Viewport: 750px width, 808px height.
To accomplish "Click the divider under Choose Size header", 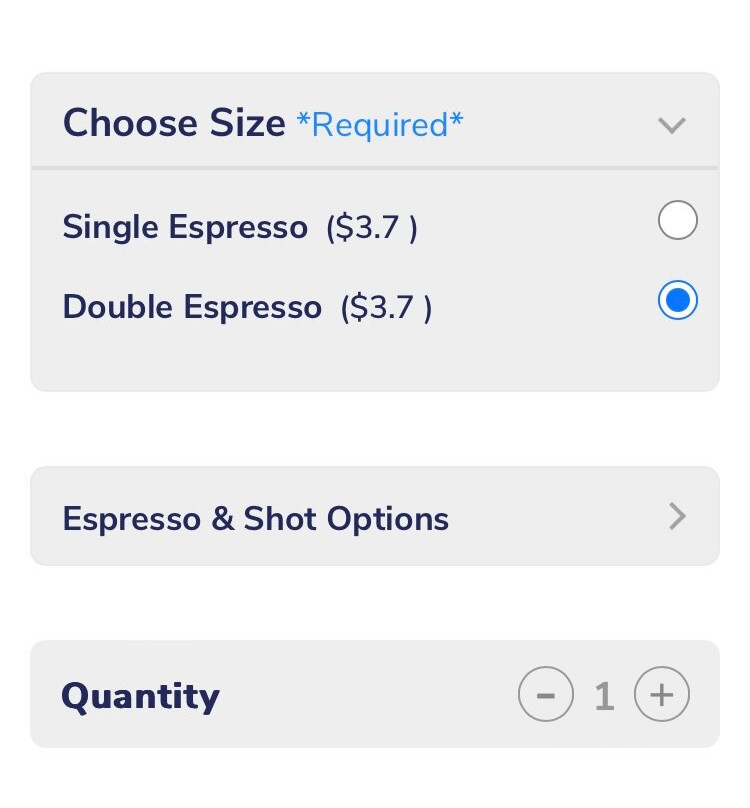I will tap(375, 168).
